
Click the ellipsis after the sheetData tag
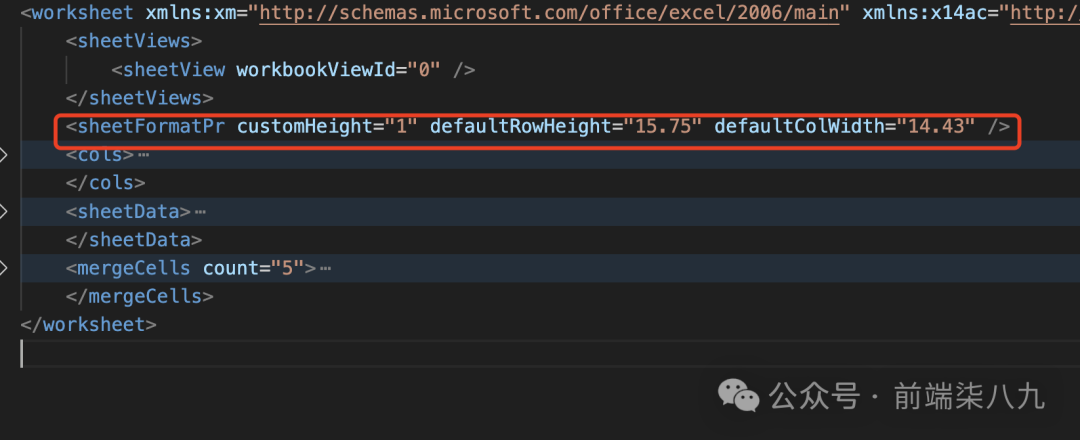tap(200, 212)
